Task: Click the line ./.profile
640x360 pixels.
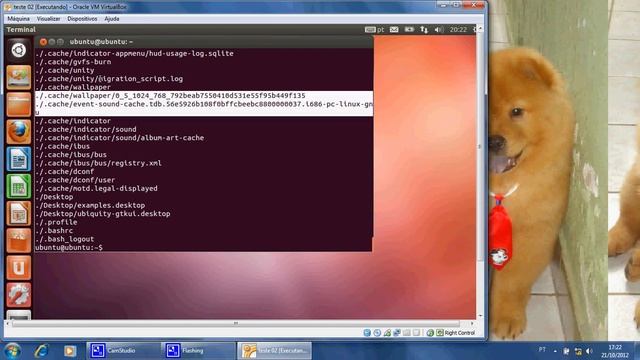Action: click(56, 222)
